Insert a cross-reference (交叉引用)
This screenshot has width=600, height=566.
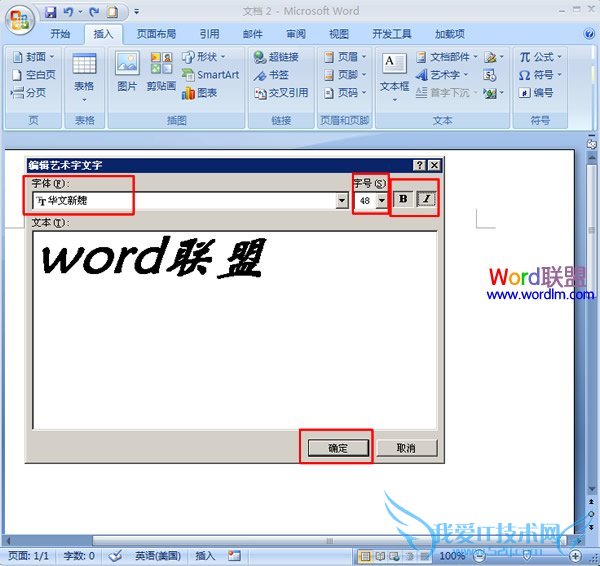coord(281,93)
